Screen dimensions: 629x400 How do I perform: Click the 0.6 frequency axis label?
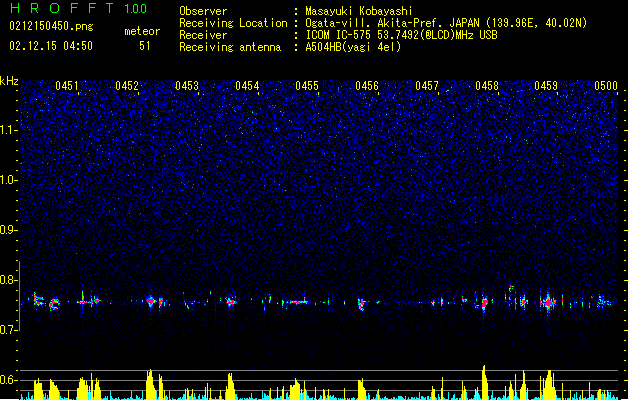(x=9, y=380)
